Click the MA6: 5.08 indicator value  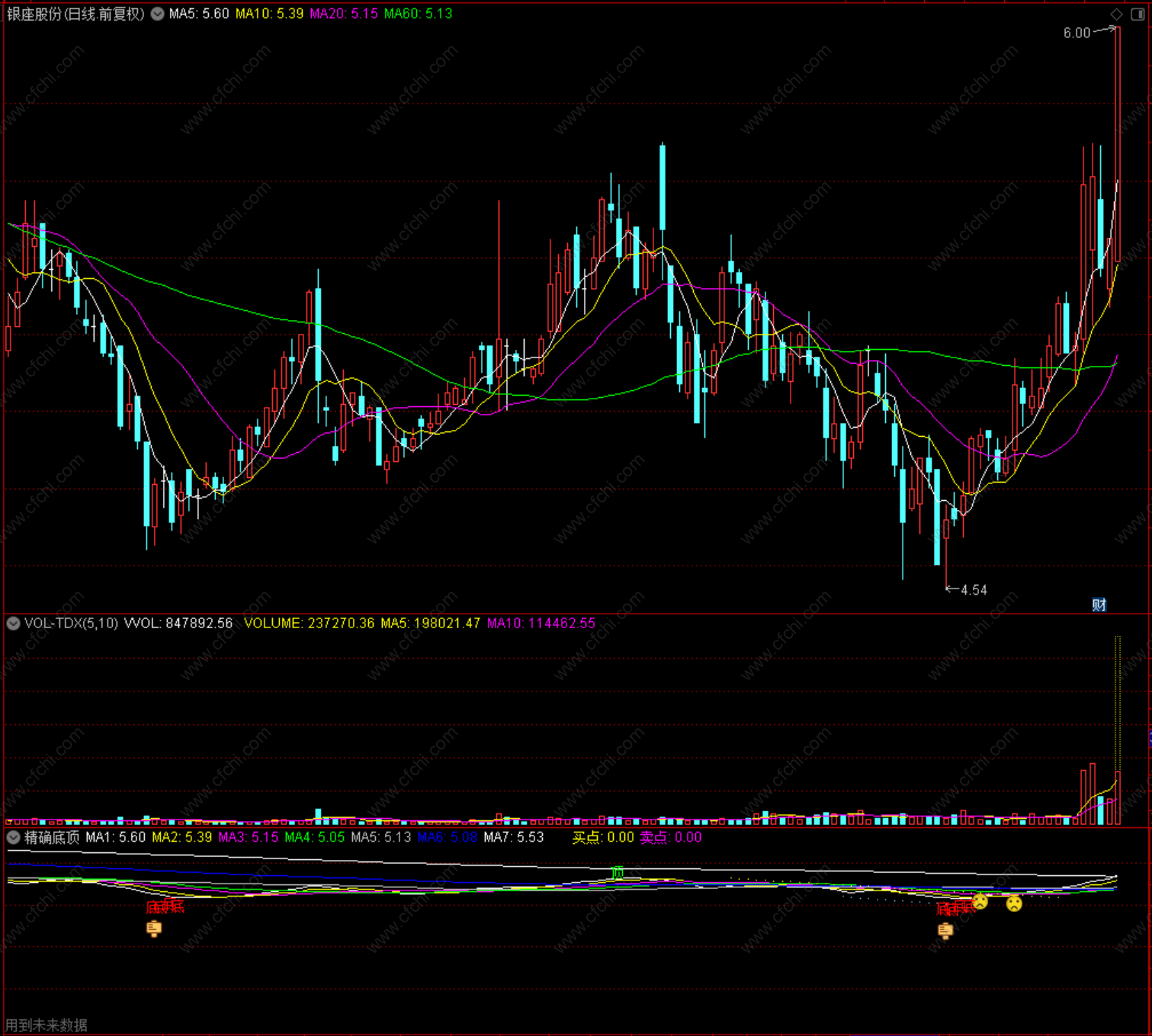pos(448,837)
